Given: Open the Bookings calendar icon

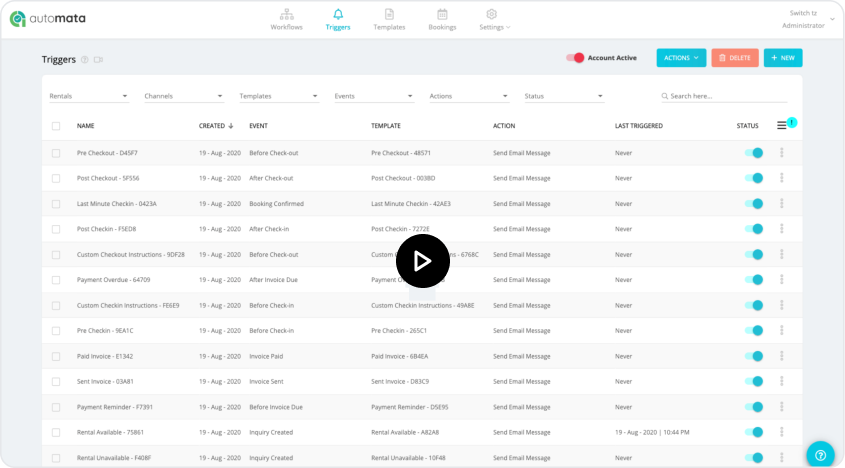Looking at the screenshot, I should [x=442, y=14].
